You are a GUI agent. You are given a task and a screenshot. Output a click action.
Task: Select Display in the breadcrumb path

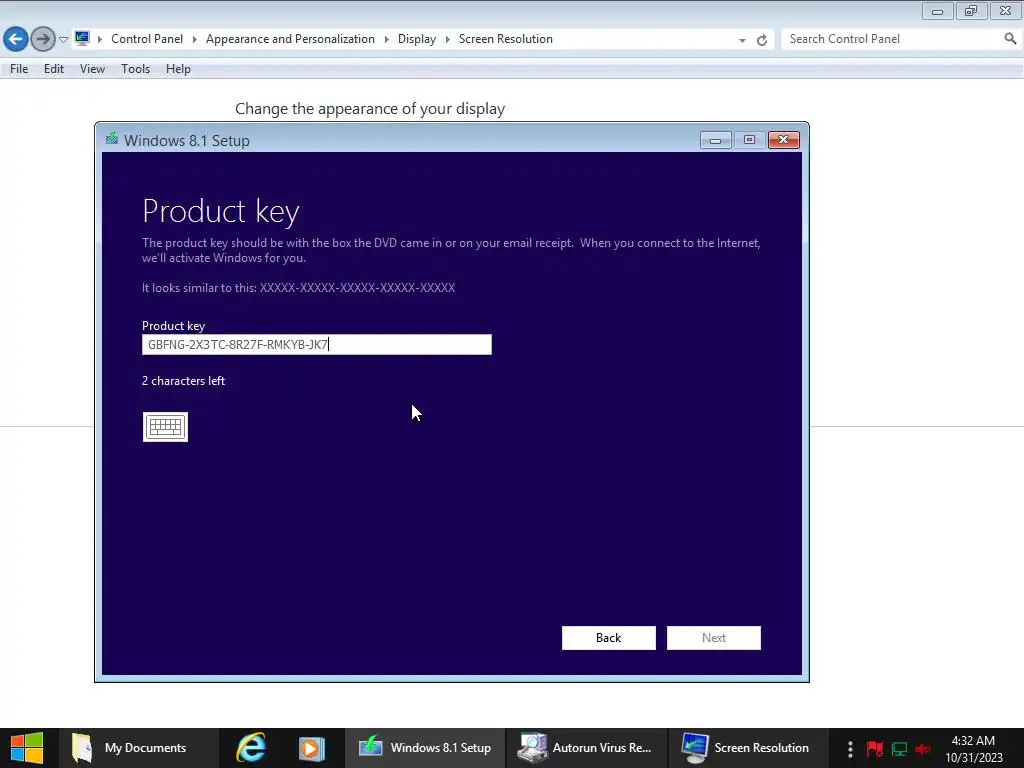[417, 39]
